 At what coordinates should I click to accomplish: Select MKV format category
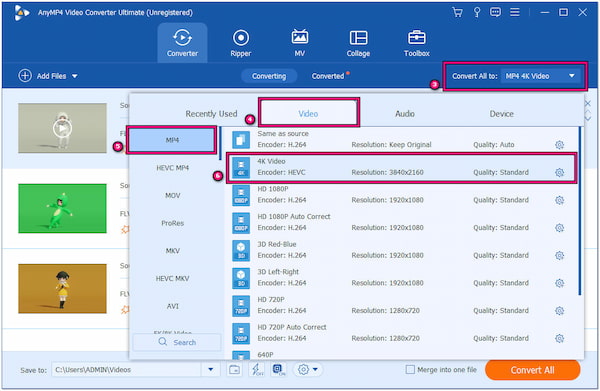click(x=172, y=251)
